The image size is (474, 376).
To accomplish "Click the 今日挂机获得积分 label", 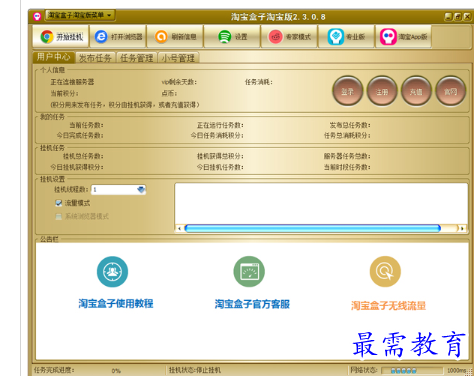I will pos(77,167).
